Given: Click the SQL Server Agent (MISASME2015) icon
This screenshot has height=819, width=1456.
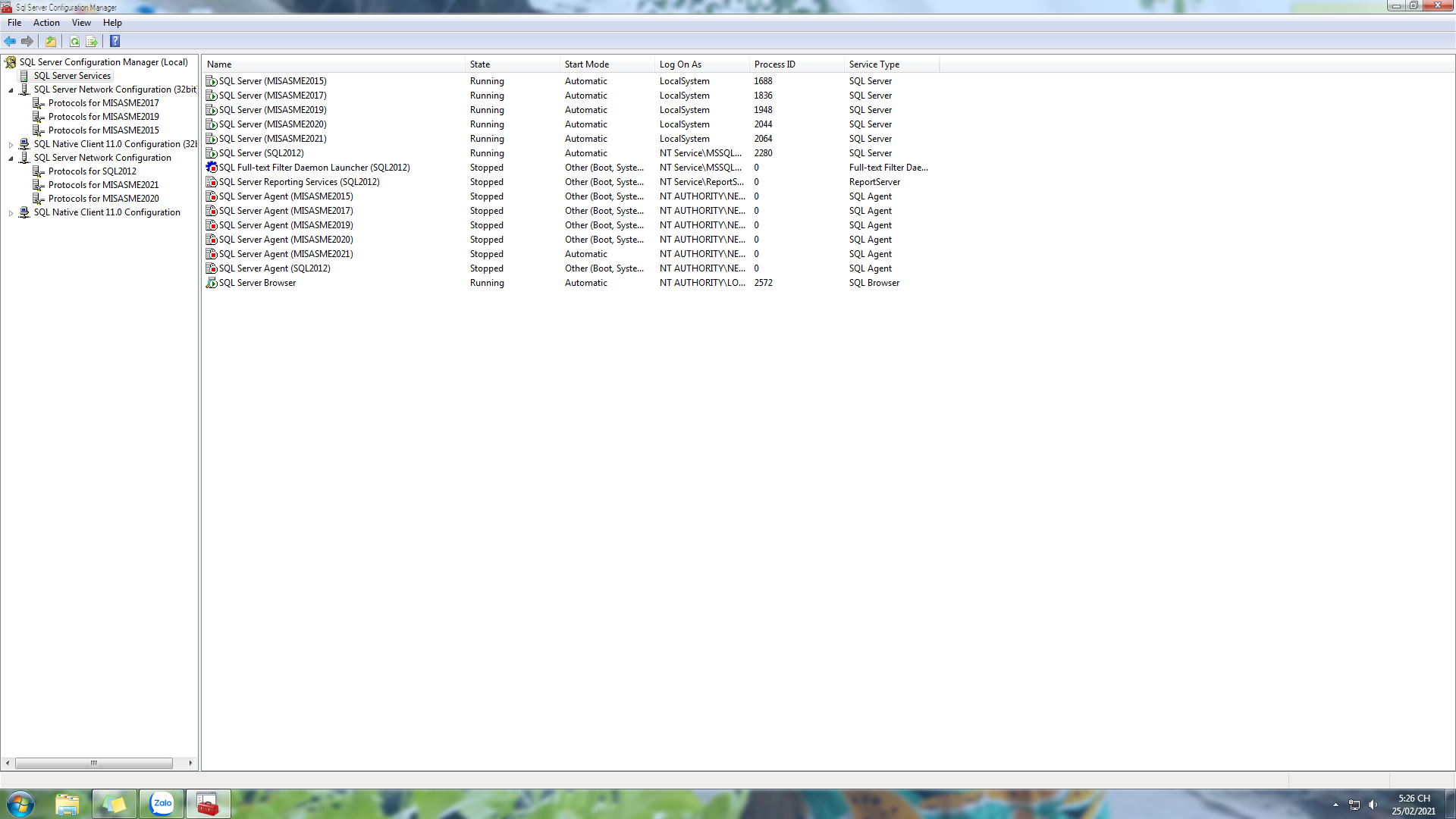Looking at the screenshot, I should [212, 196].
